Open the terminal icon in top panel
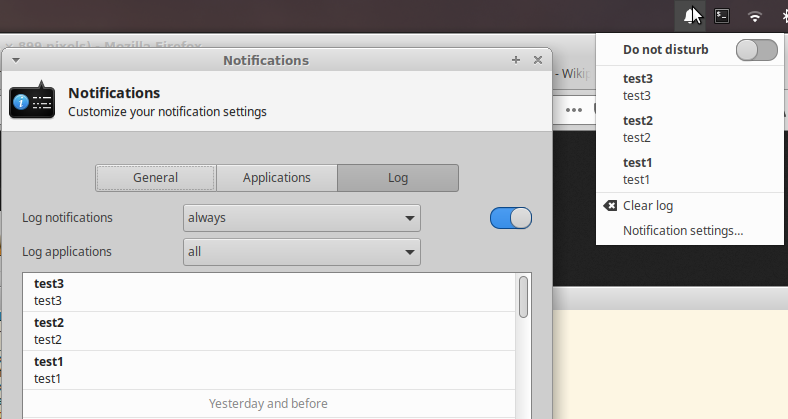Viewport: 788px width, 419px height. point(722,16)
